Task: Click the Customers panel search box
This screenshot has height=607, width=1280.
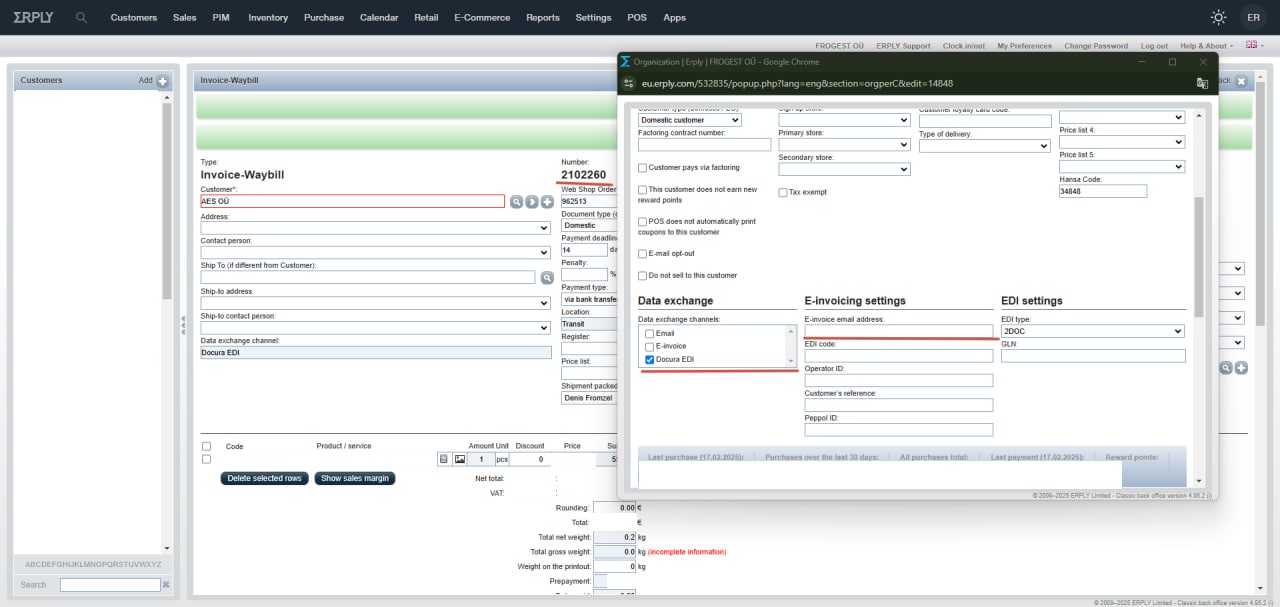Action: coord(110,585)
